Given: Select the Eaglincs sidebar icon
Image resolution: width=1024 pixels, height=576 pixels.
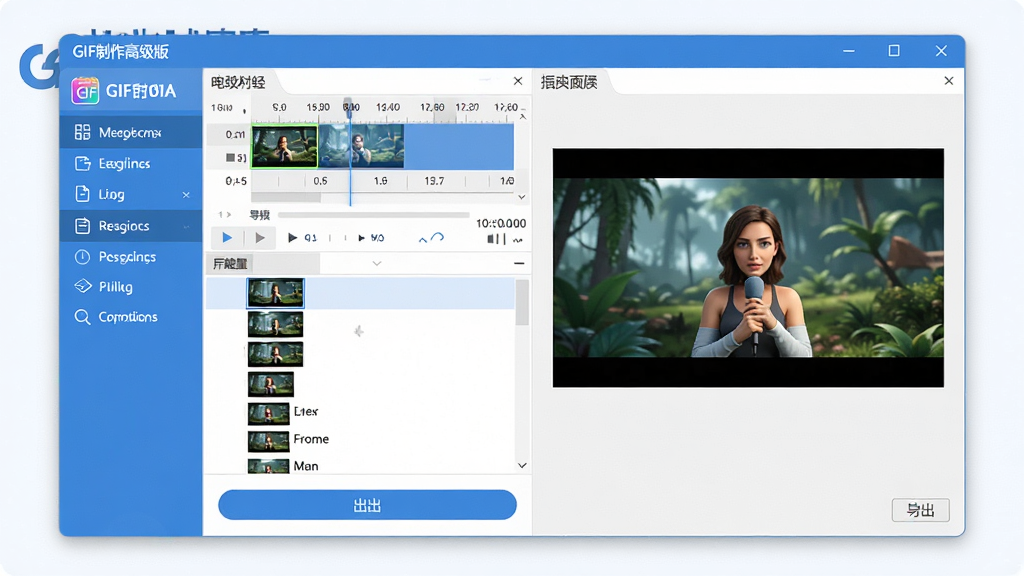Looking at the screenshot, I should [82, 163].
